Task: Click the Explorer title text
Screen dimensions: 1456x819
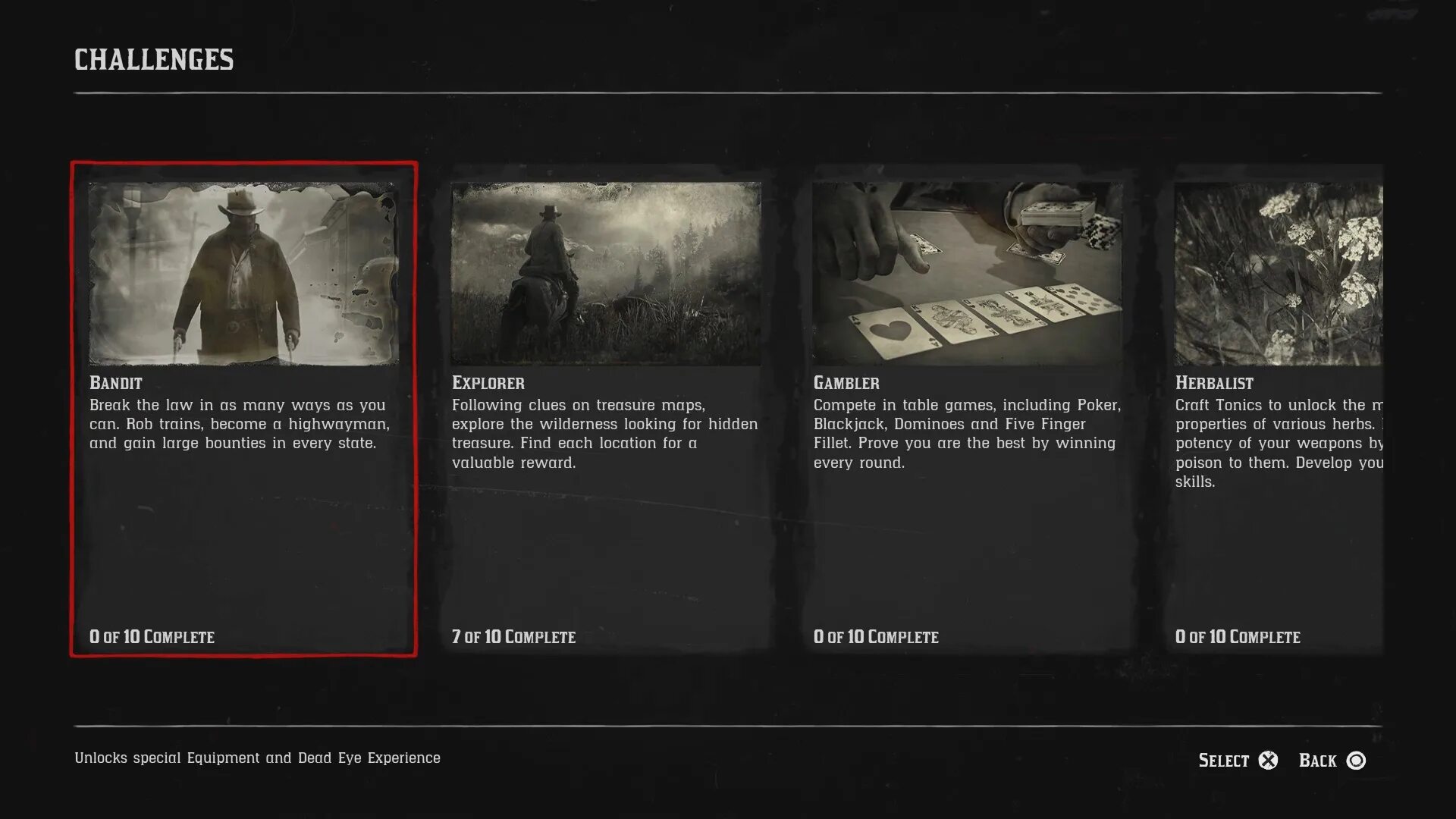Action: pyautogui.click(x=488, y=383)
